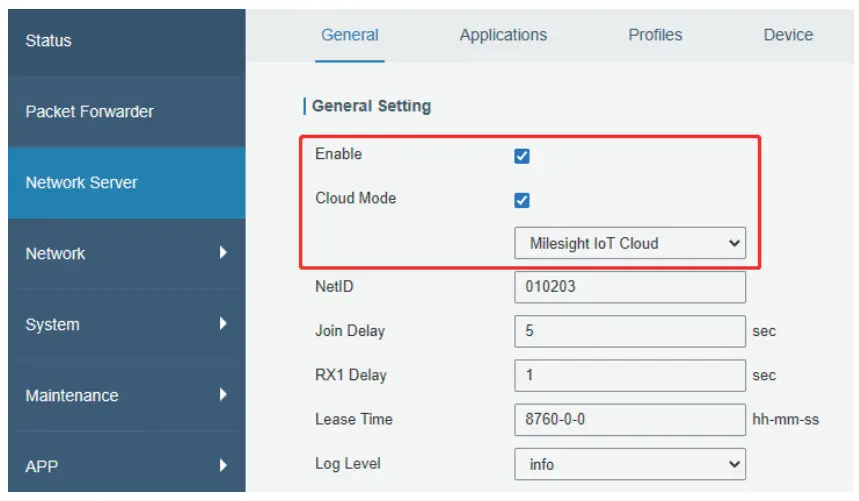Switch to the General tab
This screenshot has width=859, height=501.
coord(349,35)
